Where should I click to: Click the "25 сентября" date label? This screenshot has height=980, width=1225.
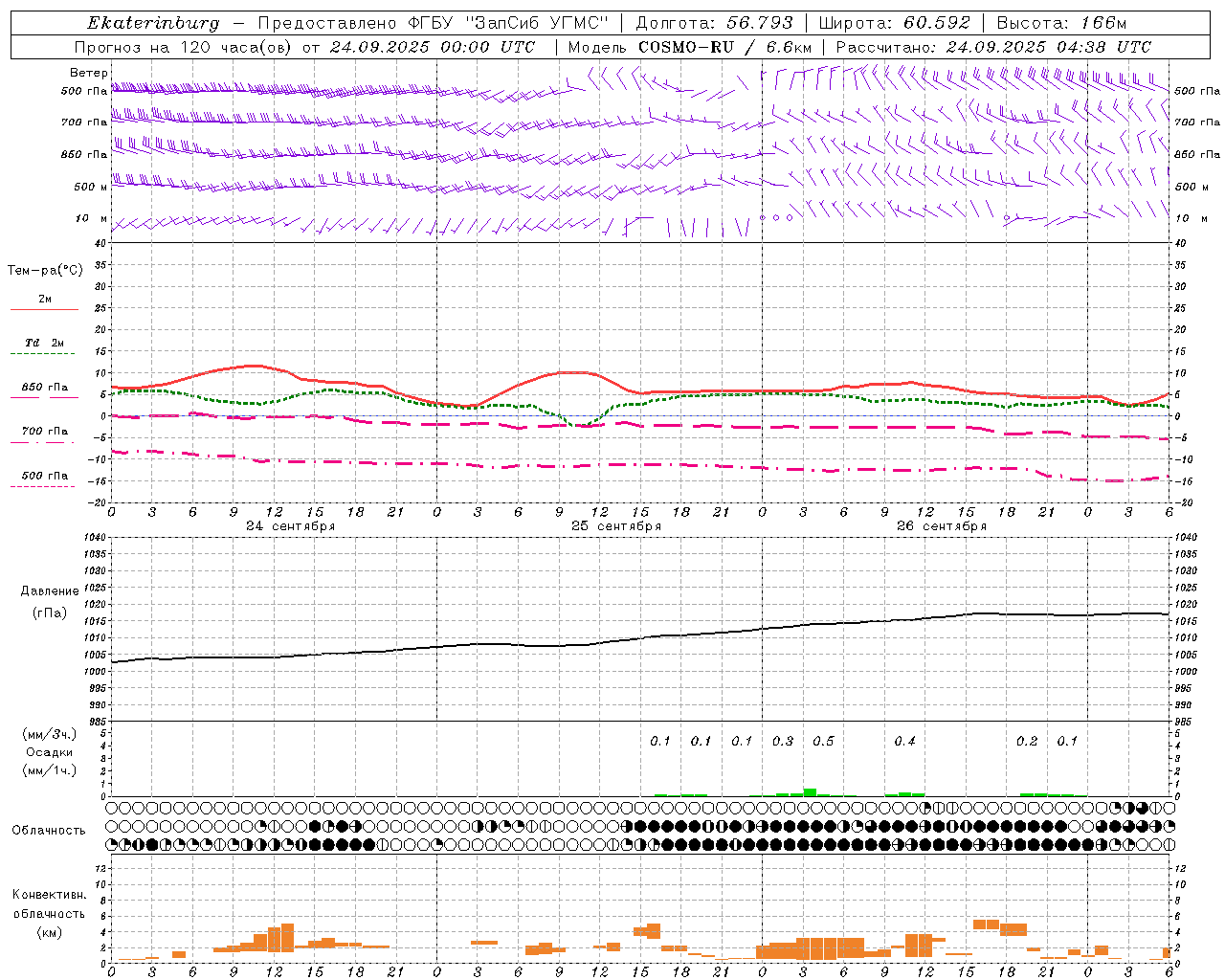click(616, 526)
